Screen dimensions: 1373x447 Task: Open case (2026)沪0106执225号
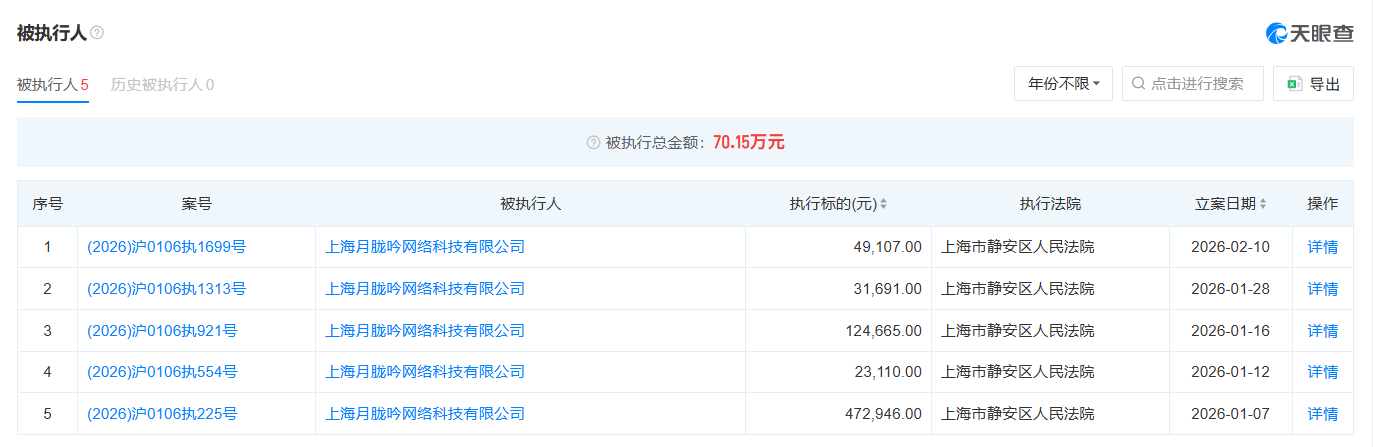pyautogui.click(x=162, y=414)
